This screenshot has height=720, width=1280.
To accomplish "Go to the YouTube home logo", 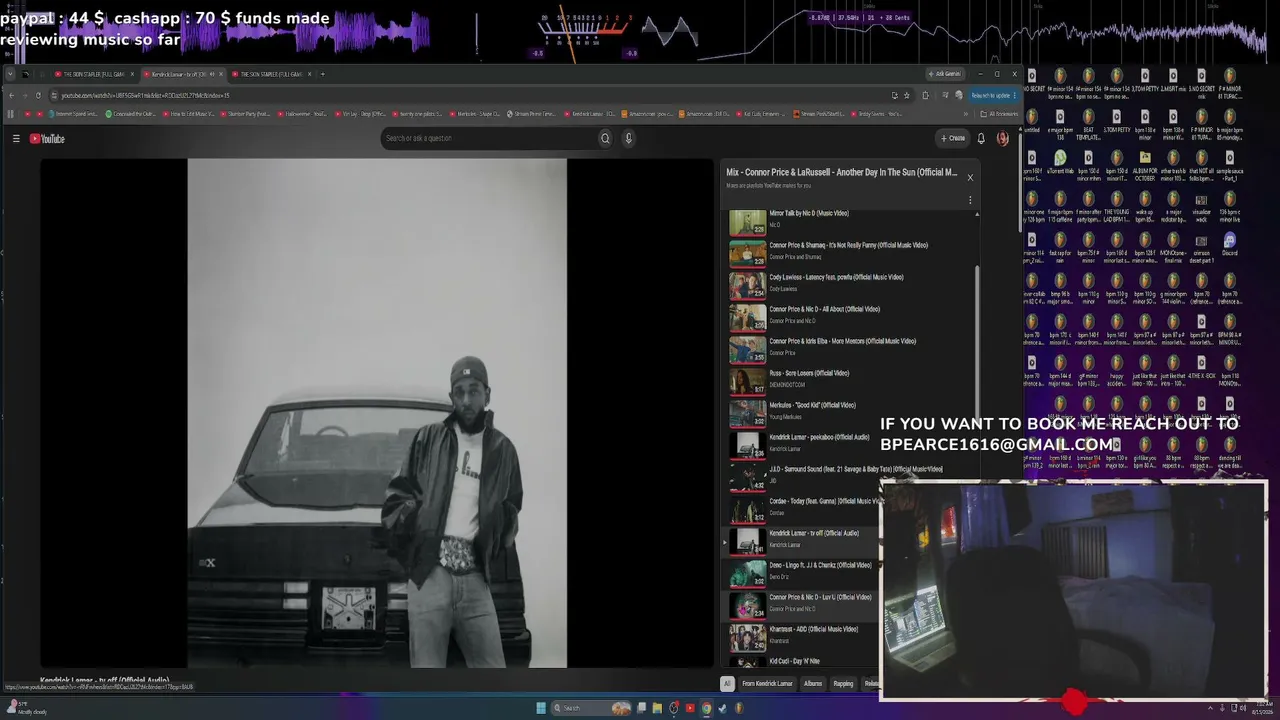I will 47,139.
